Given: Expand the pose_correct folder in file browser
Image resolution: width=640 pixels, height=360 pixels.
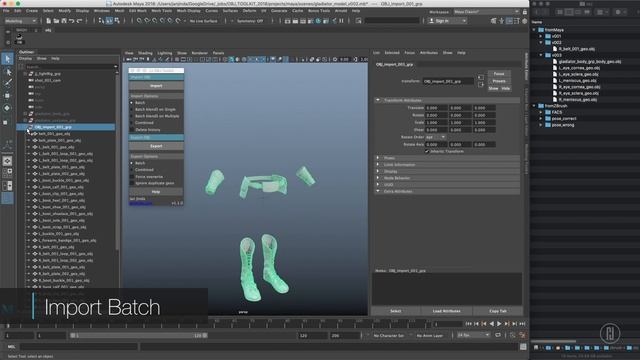Looking at the screenshot, I should [541, 118].
